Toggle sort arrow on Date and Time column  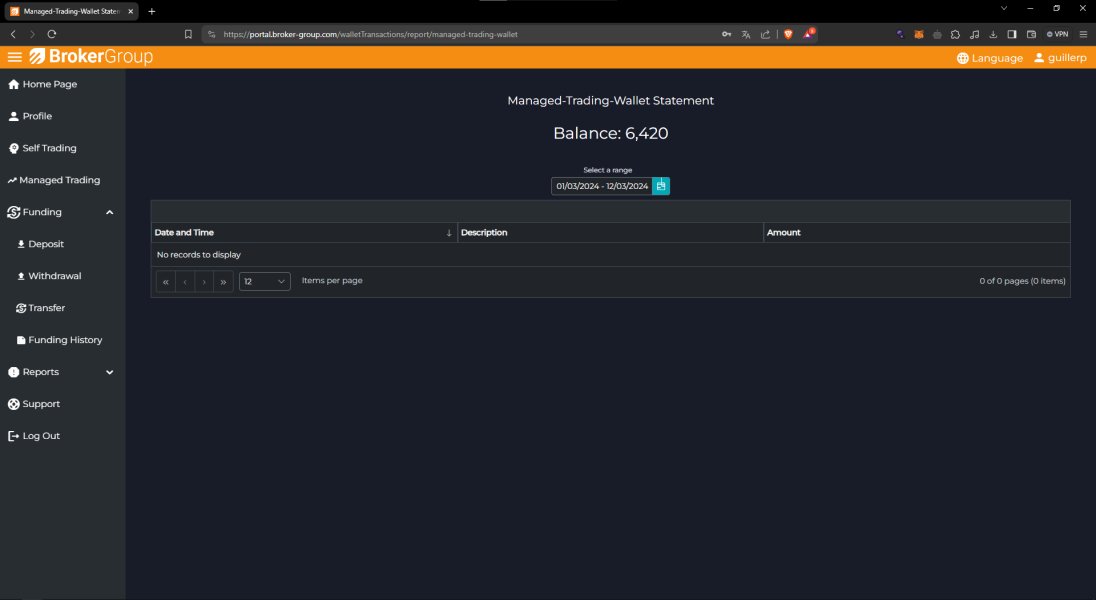click(449, 233)
